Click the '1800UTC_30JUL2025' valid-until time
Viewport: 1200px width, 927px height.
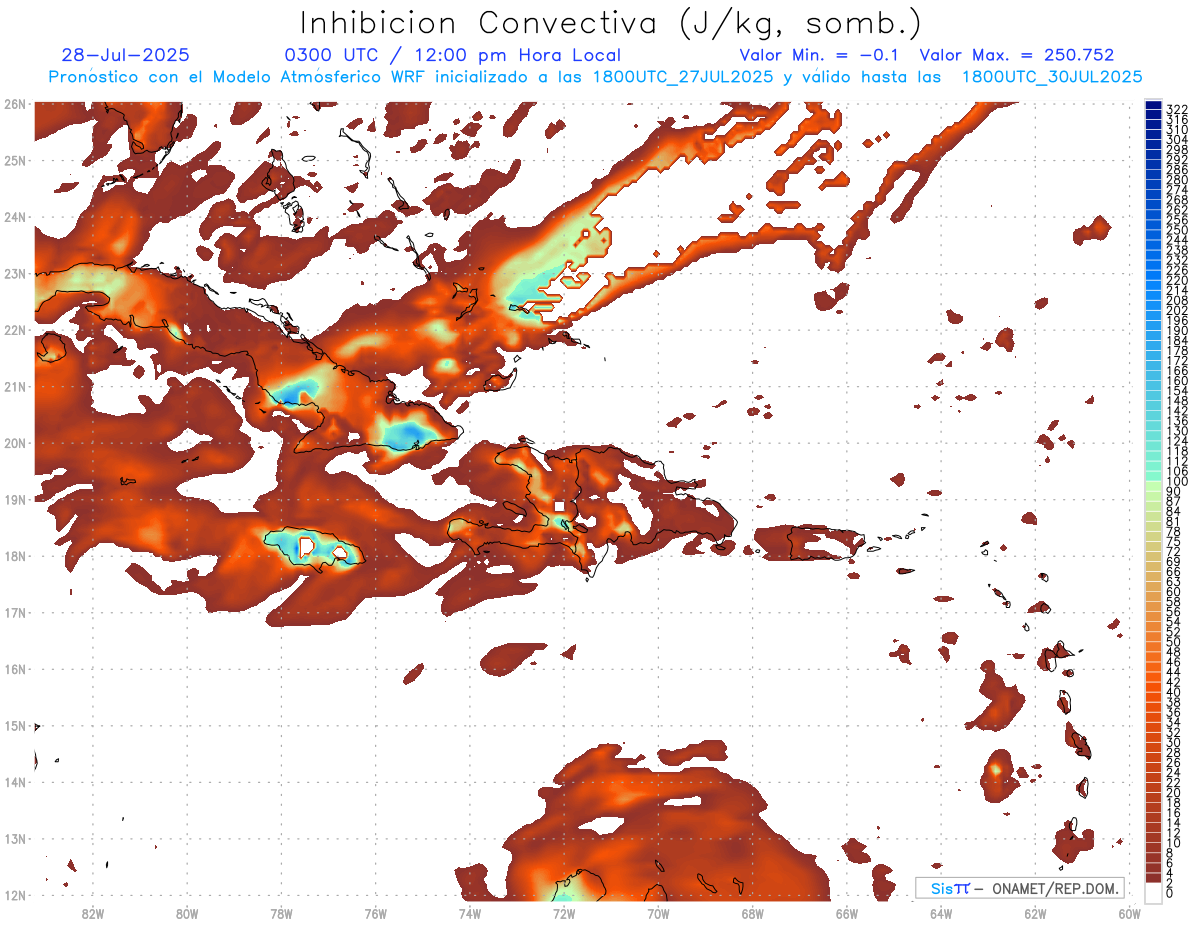1052,77
